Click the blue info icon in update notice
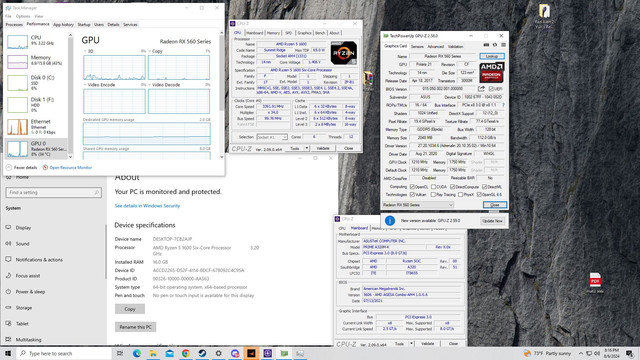Screen dimensions: 640x360 pyautogui.click(x=390, y=220)
